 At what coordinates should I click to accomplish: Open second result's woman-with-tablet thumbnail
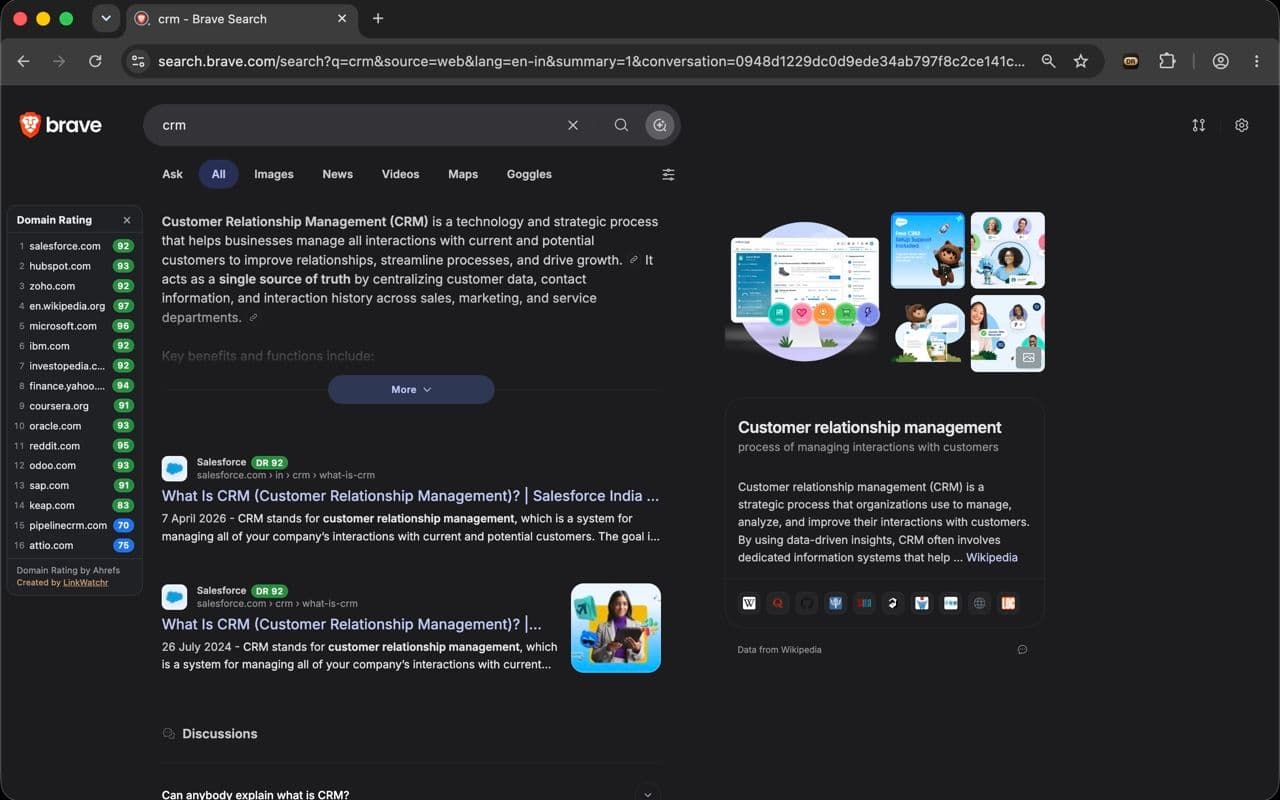[x=616, y=628]
